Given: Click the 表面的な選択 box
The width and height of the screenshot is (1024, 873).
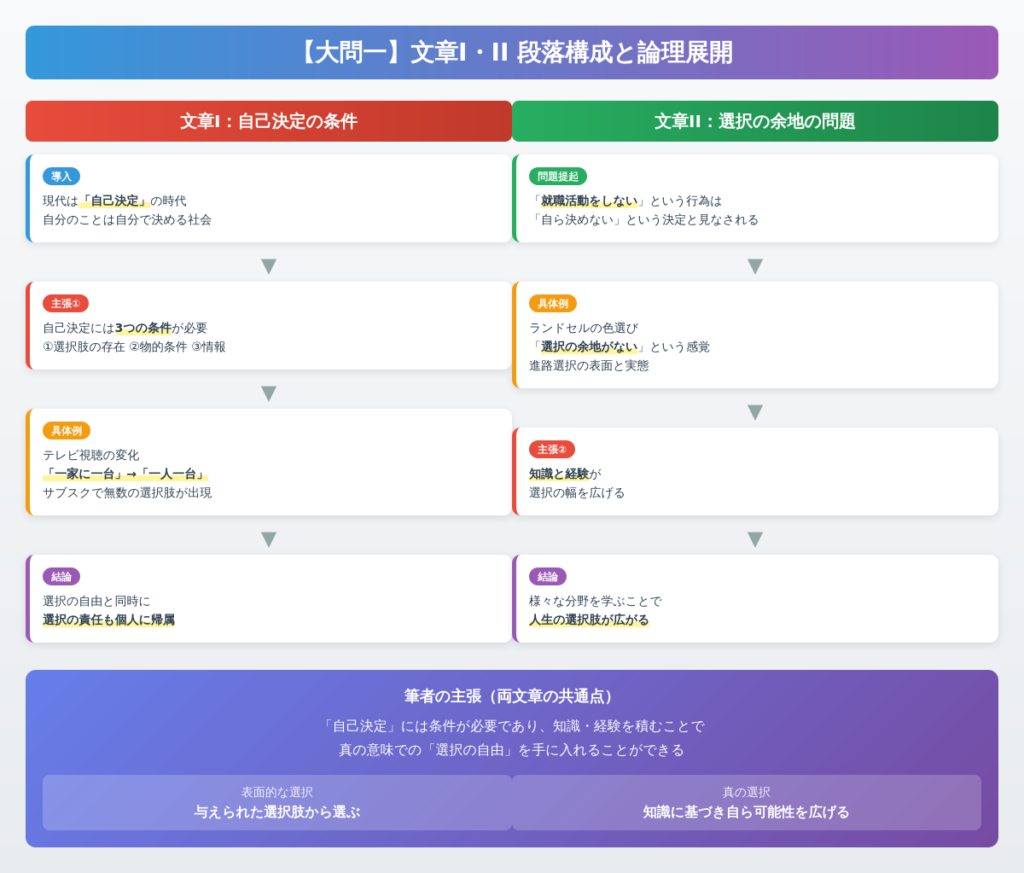Looking at the screenshot, I should [x=277, y=802].
